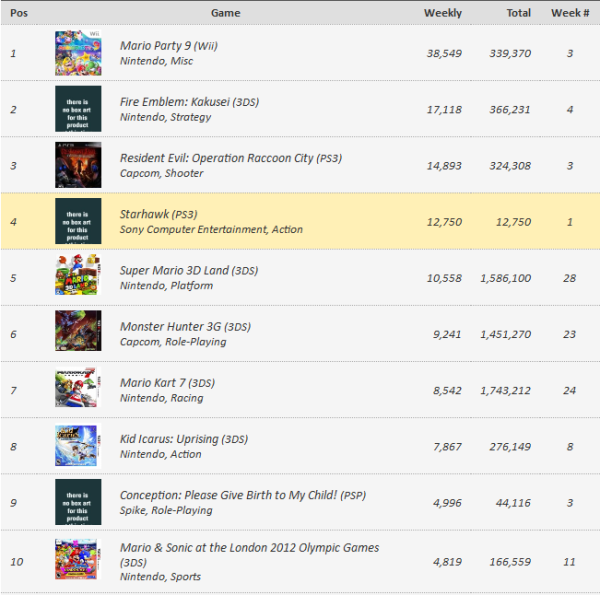This screenshot has width=600, height=595.
Task: Follow the Monster Hunter 3G link
Action: tap(169, 326)
